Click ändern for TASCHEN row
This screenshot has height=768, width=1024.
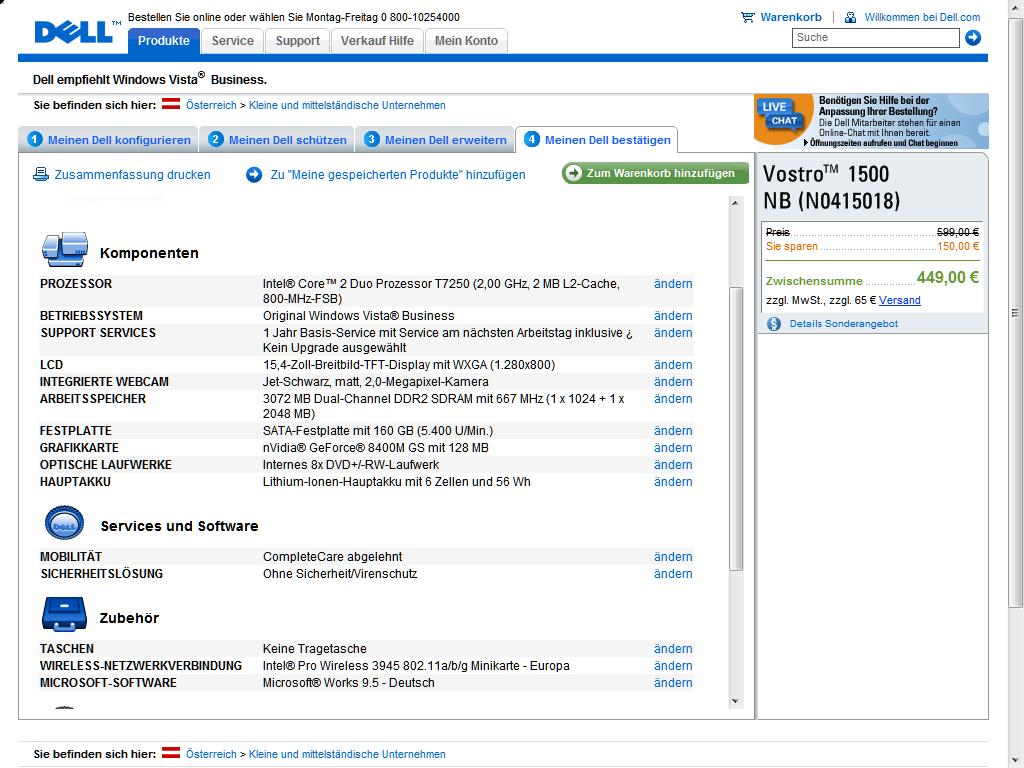tap(673, 648)
